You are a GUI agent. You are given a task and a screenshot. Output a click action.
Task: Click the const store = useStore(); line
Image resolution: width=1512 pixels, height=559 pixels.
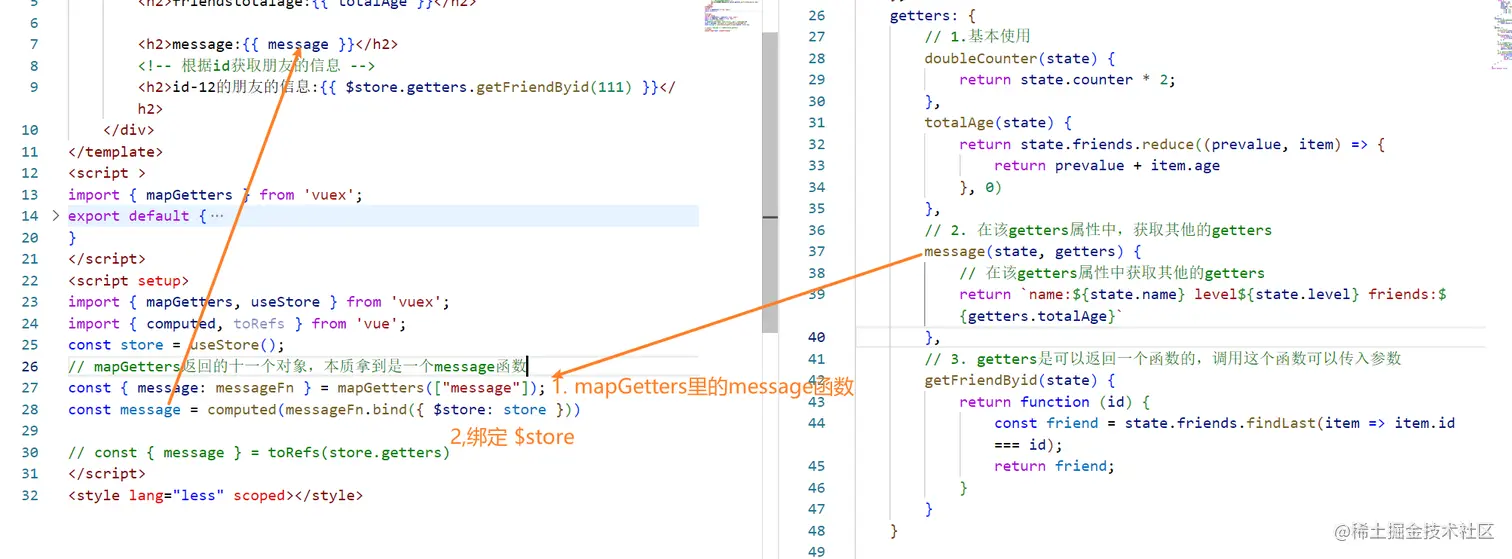pos(176,345)
